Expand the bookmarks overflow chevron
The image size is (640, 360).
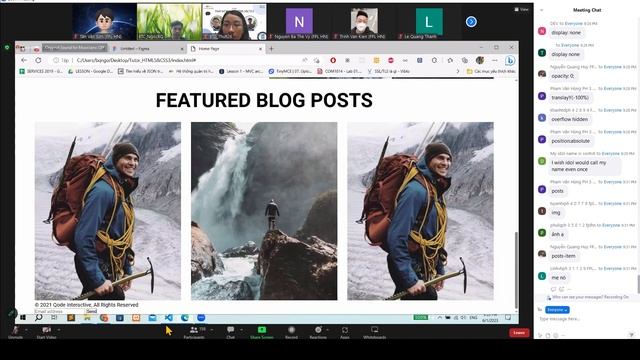coord(458,71)
